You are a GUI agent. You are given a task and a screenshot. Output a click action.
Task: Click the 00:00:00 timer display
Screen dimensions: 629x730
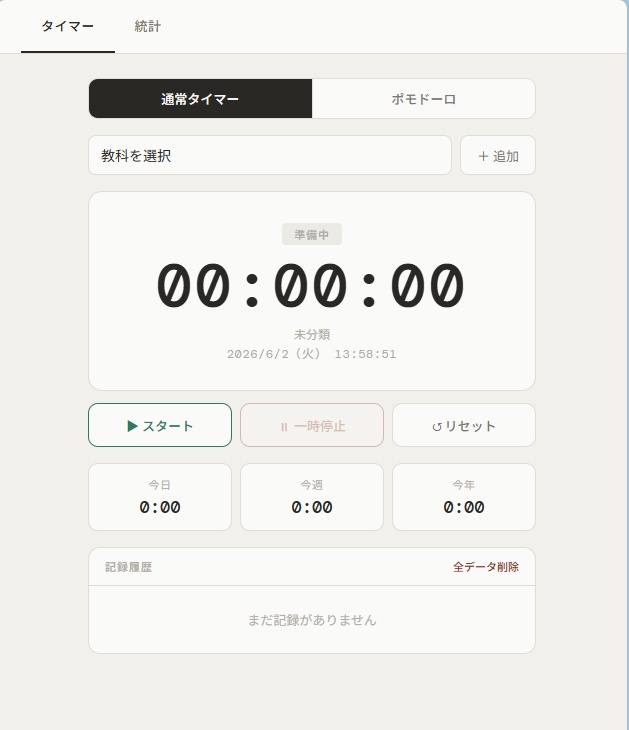pos(311,285)
